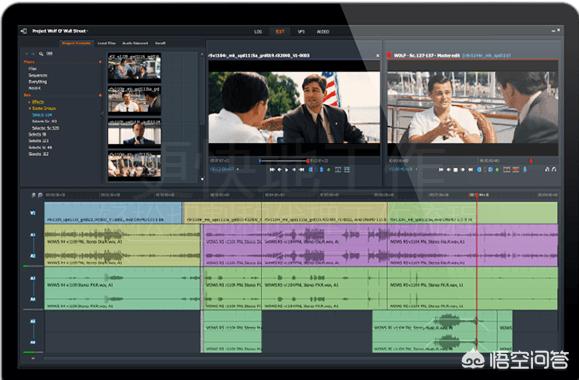Toggle the V1 video track selector

click(x=33, y=213)
